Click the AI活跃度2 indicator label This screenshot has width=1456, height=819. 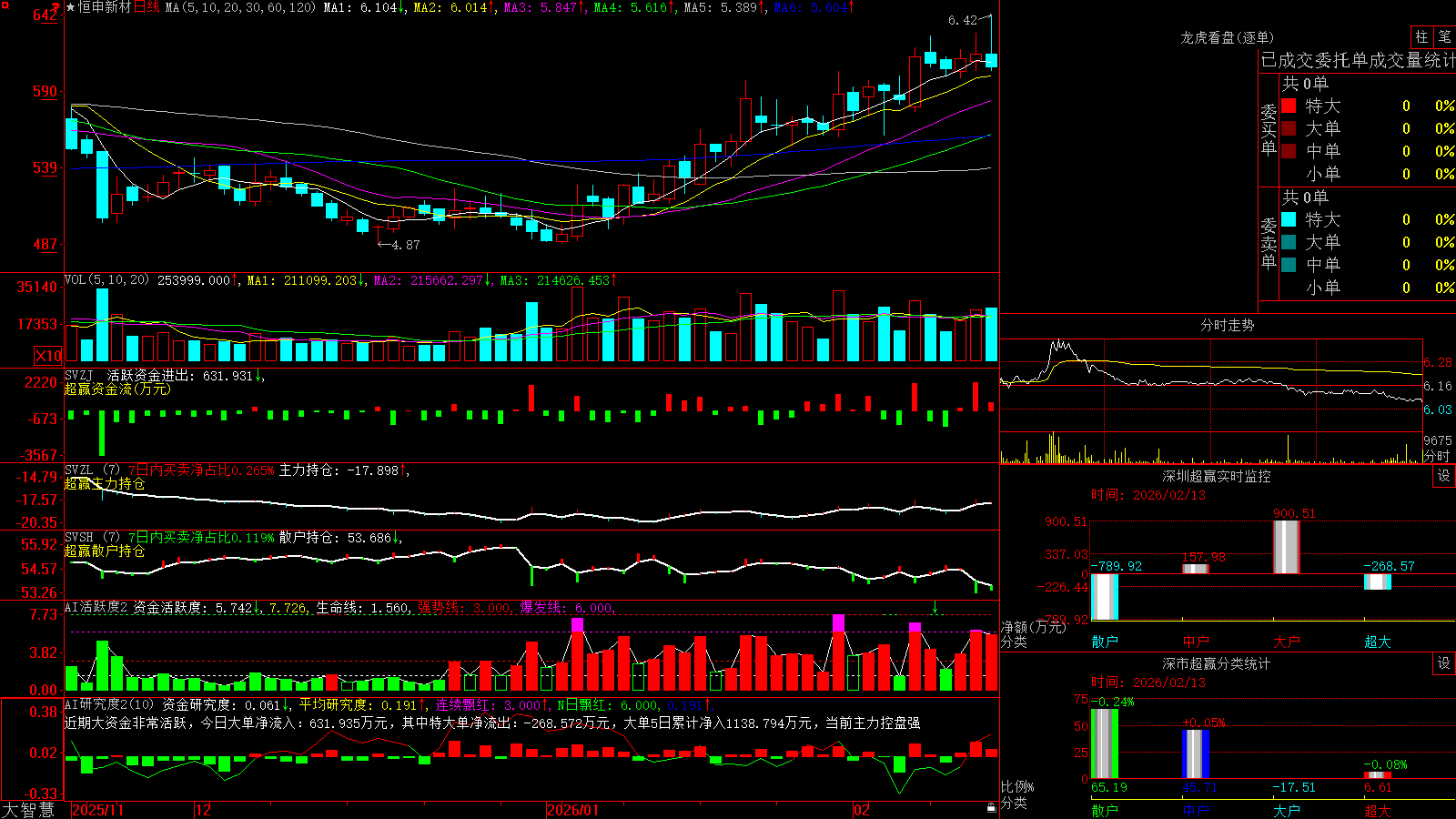[96, 607]
